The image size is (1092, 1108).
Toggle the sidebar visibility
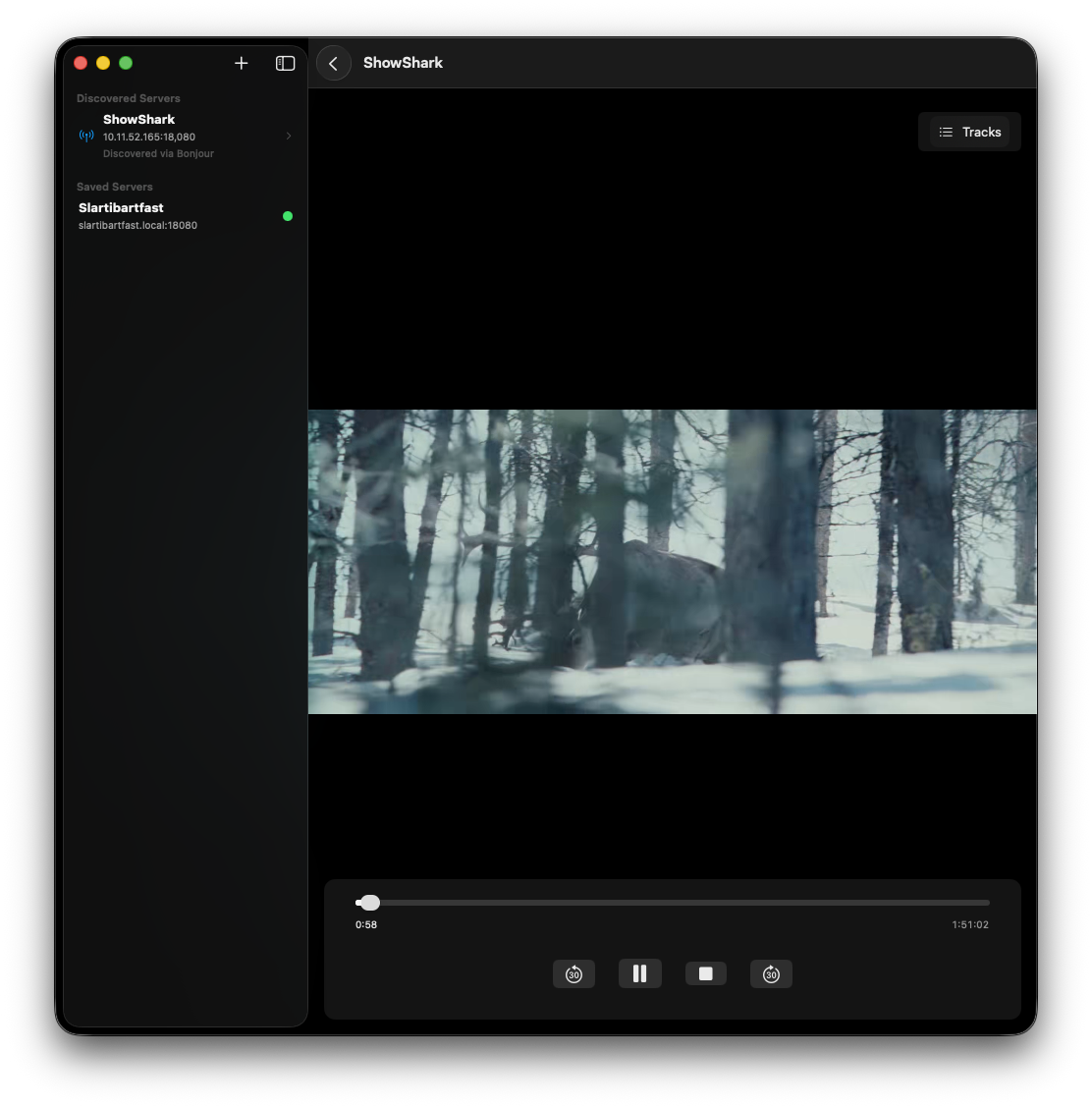[x=286, y=63]
